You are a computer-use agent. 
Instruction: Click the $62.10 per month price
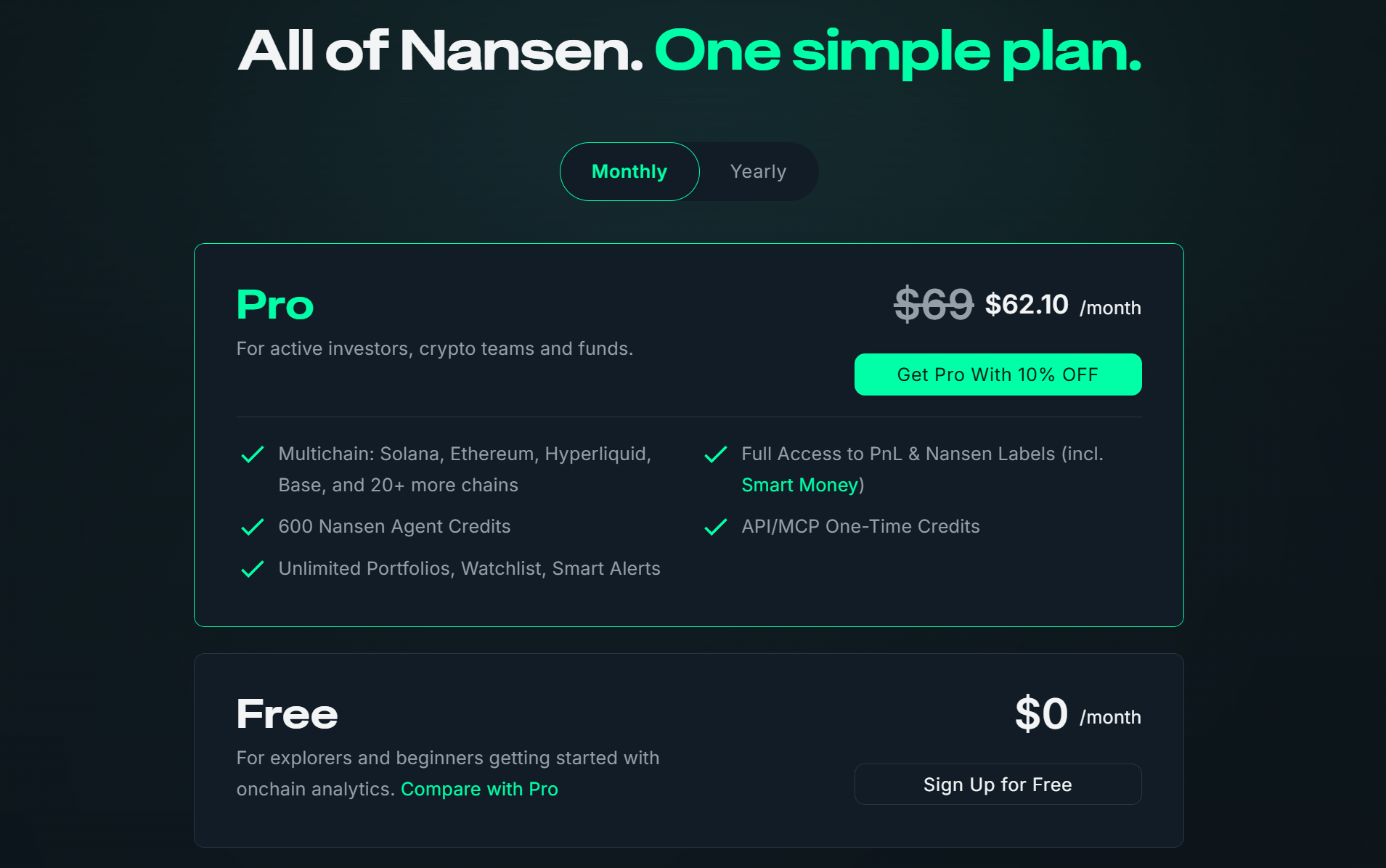click(x=1026, y=305)
